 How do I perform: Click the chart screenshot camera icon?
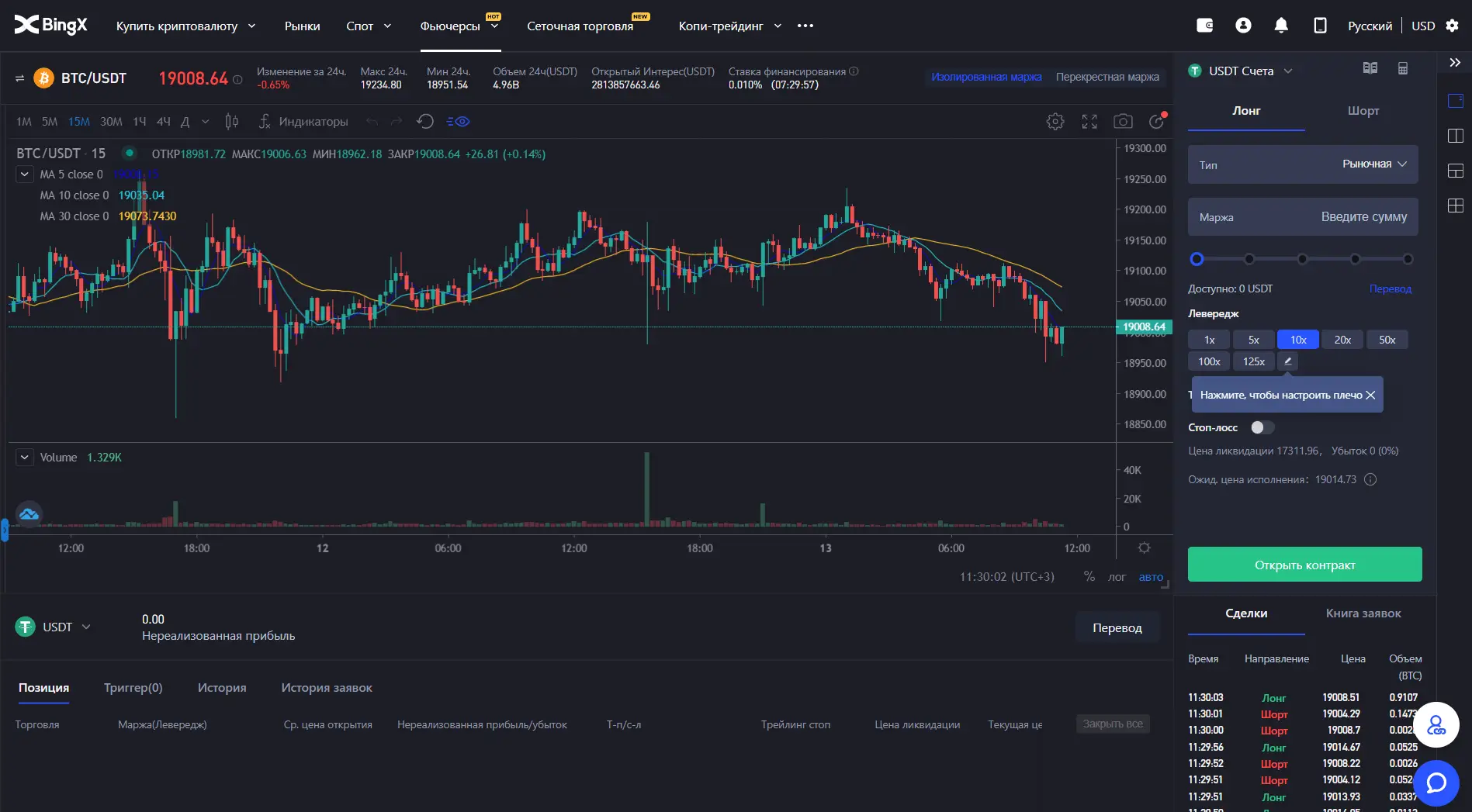point(1122,122)
